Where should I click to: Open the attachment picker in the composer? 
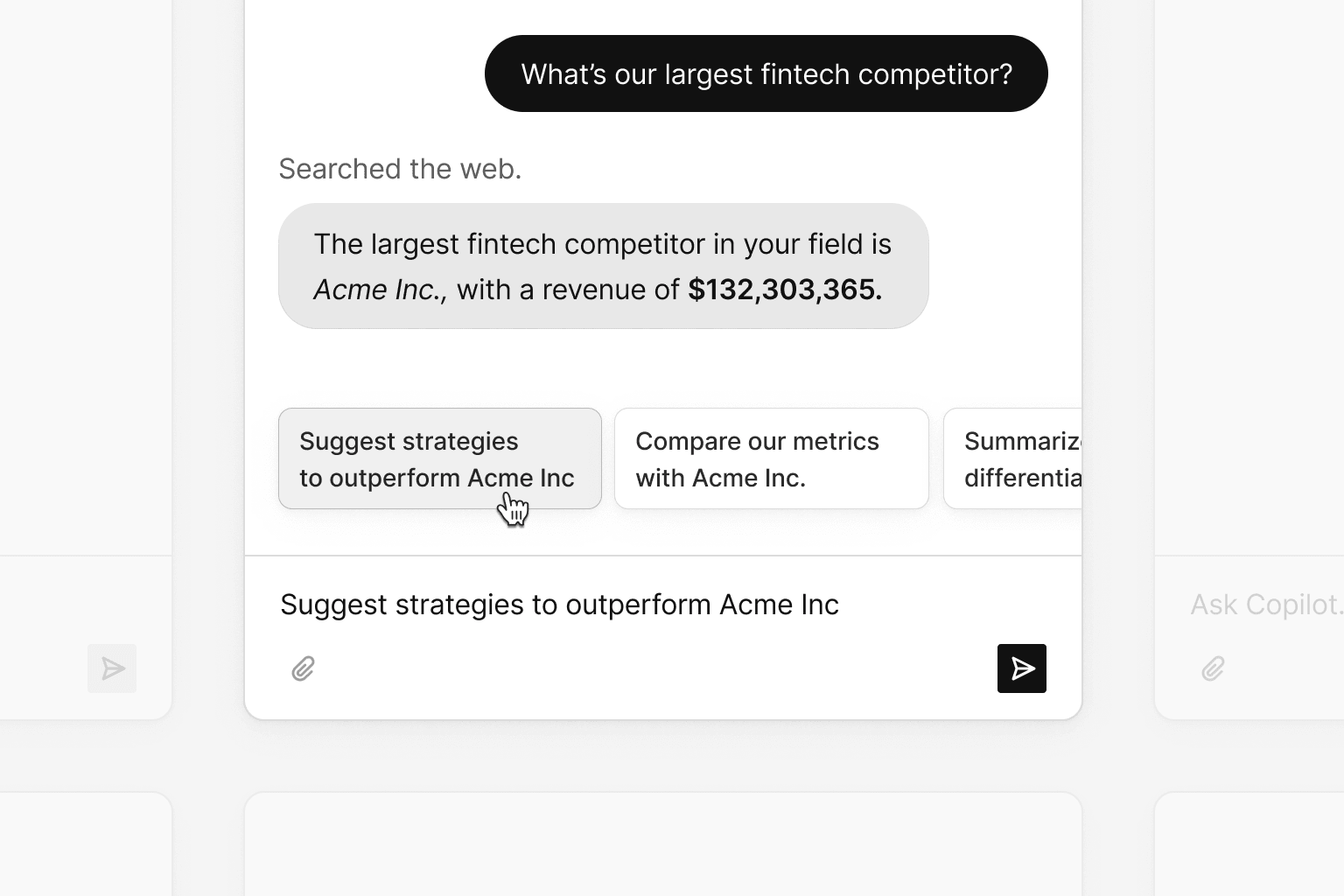pos(303,668)
